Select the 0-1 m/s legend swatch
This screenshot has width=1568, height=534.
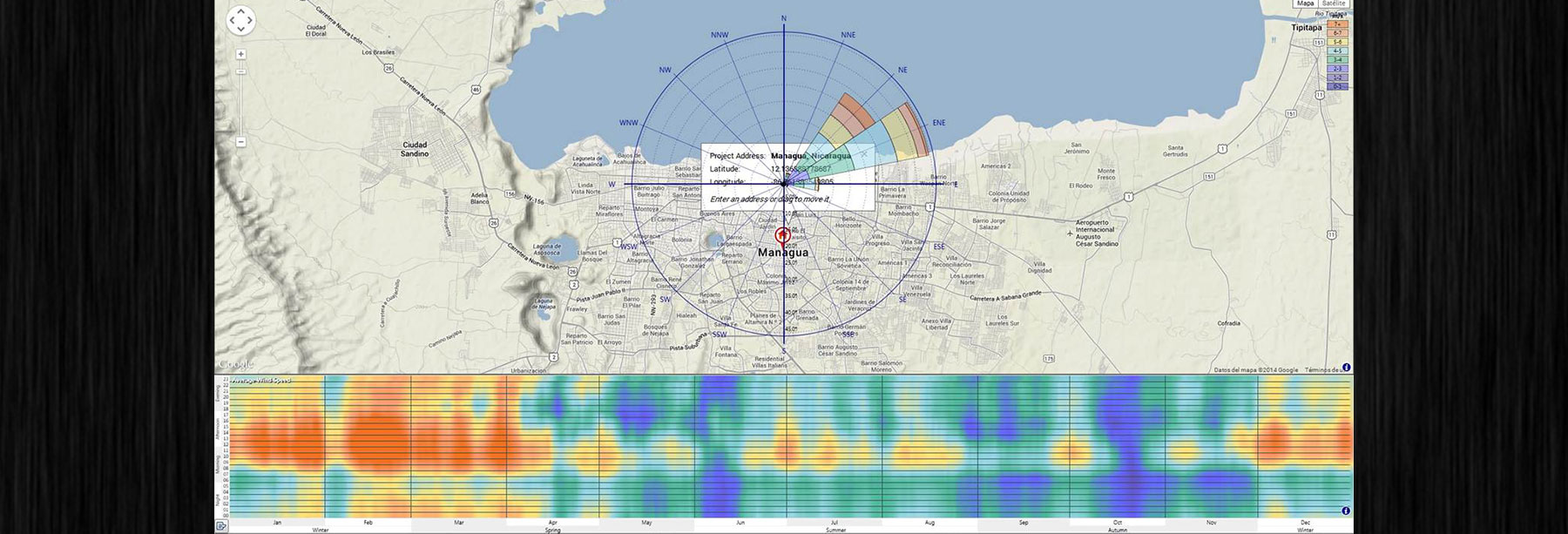click(1337, 86)
